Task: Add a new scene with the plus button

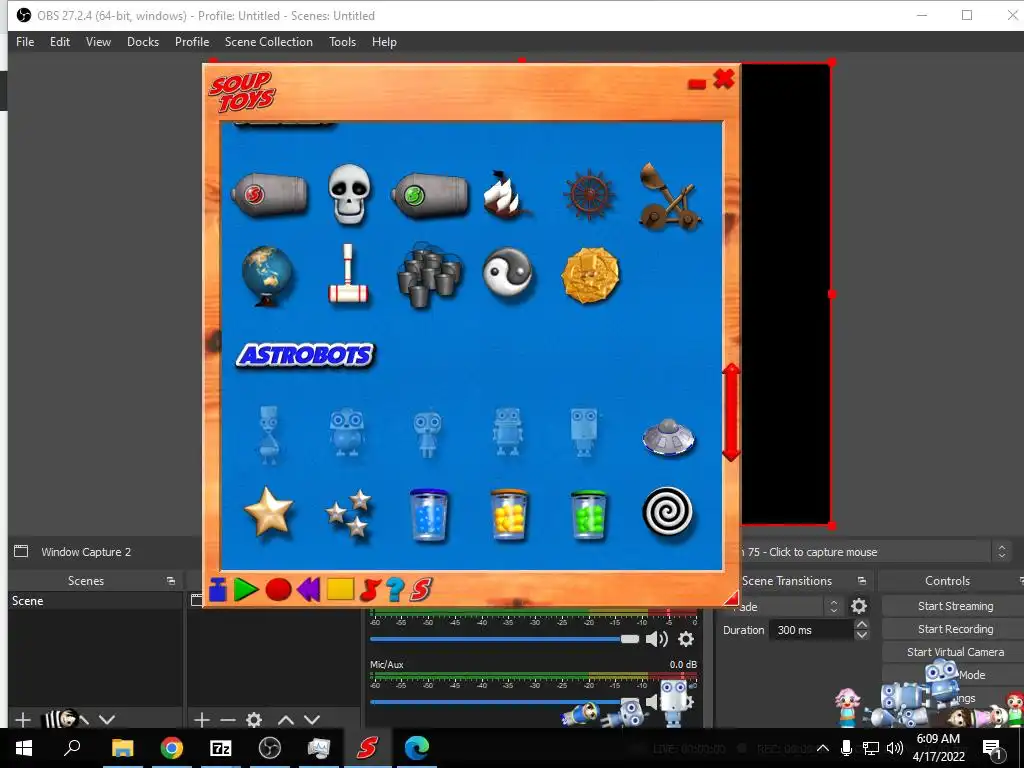Action: point(23,720)
